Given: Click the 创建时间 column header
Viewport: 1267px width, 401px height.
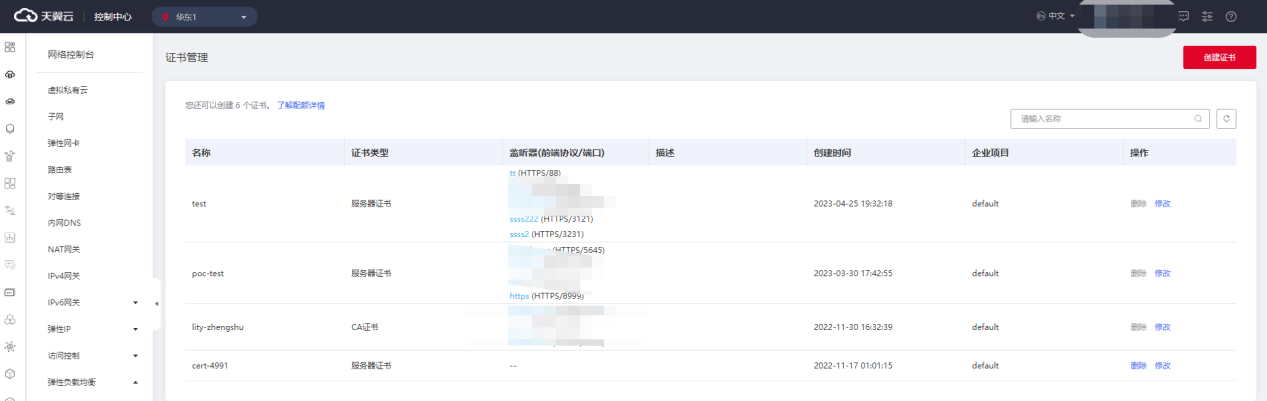Looking at the screenshot, I should [833, 153].
